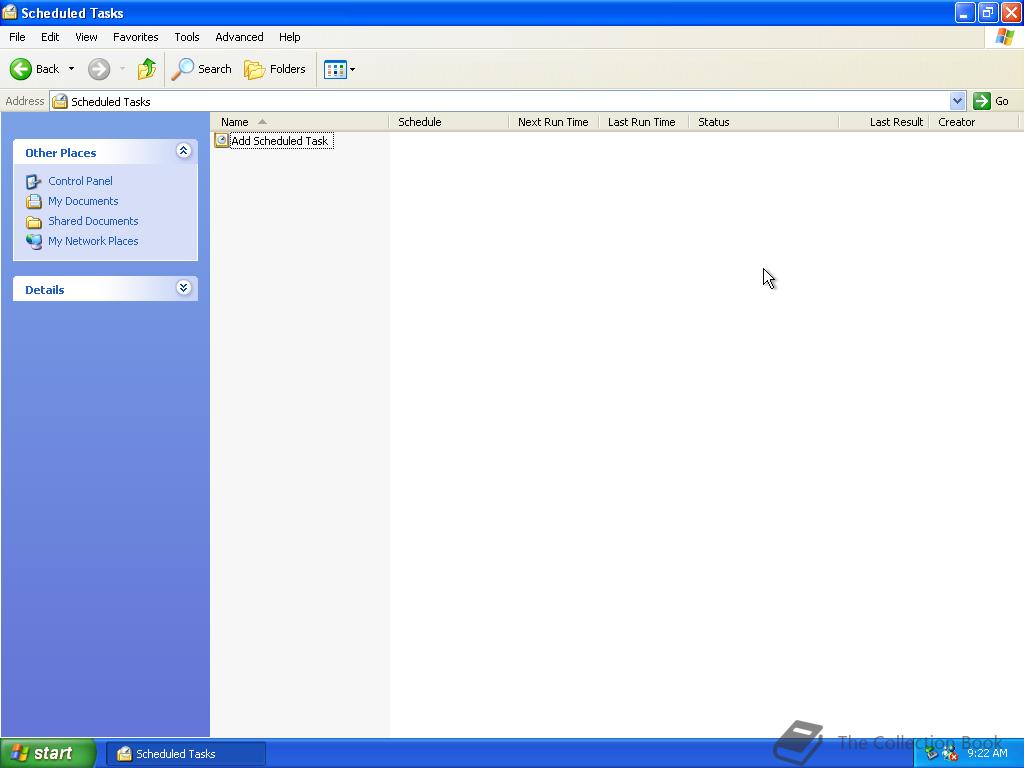Open the Advanced menu
This screenshot has height=768, width=1024.
click(x=239, y=37)
